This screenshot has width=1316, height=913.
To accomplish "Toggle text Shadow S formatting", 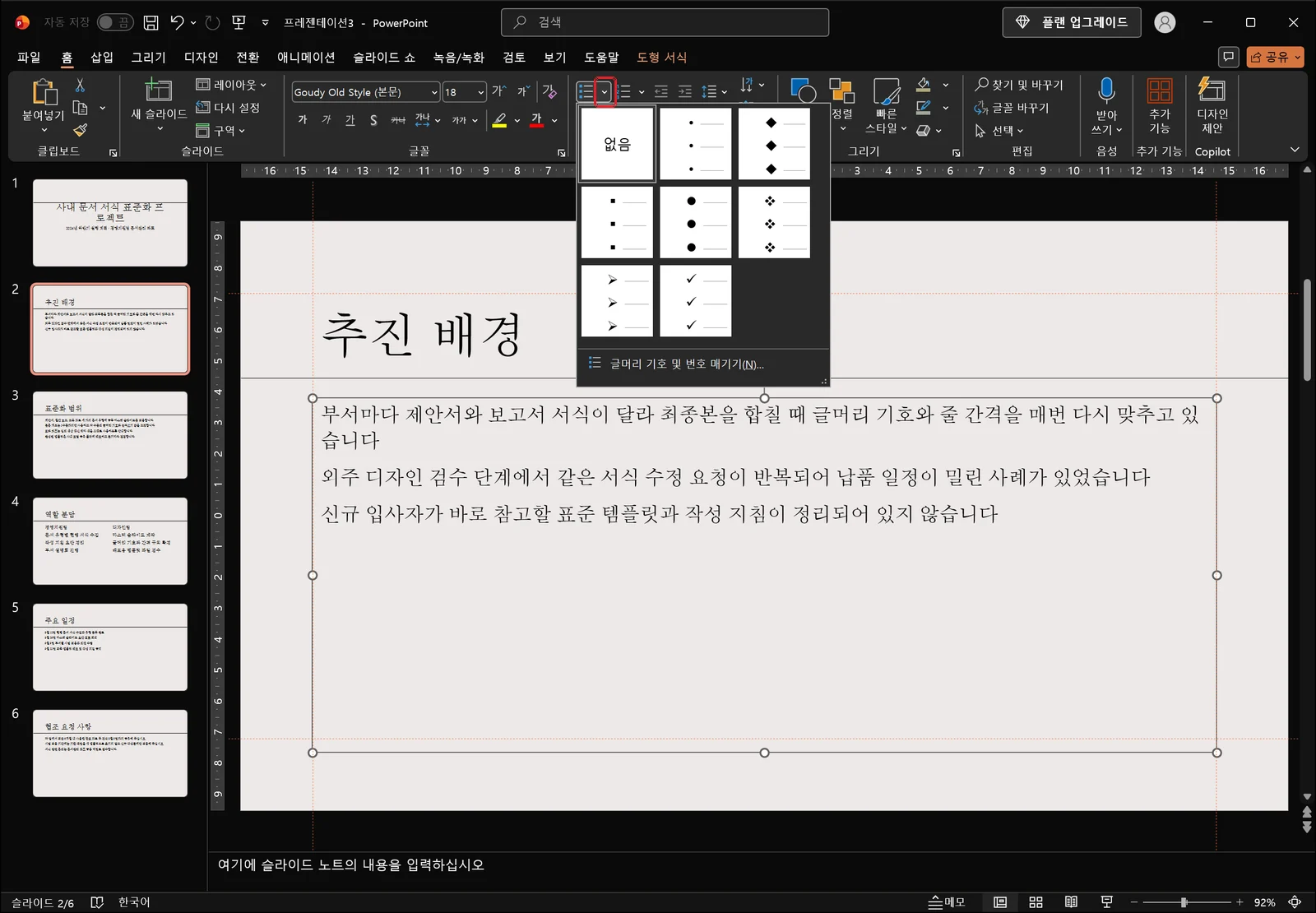I will [373, 120].
